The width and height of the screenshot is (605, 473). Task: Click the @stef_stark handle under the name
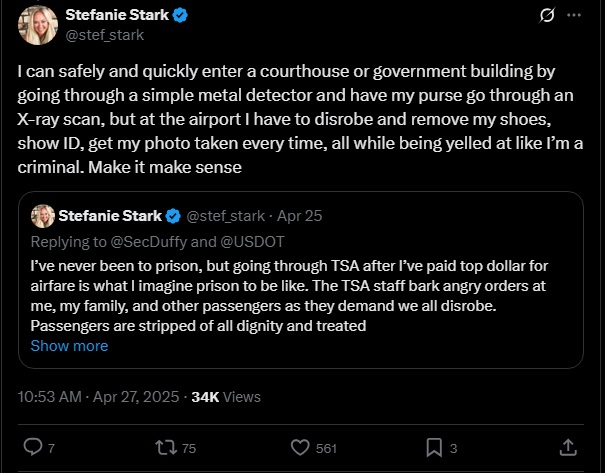pos(105,35)
